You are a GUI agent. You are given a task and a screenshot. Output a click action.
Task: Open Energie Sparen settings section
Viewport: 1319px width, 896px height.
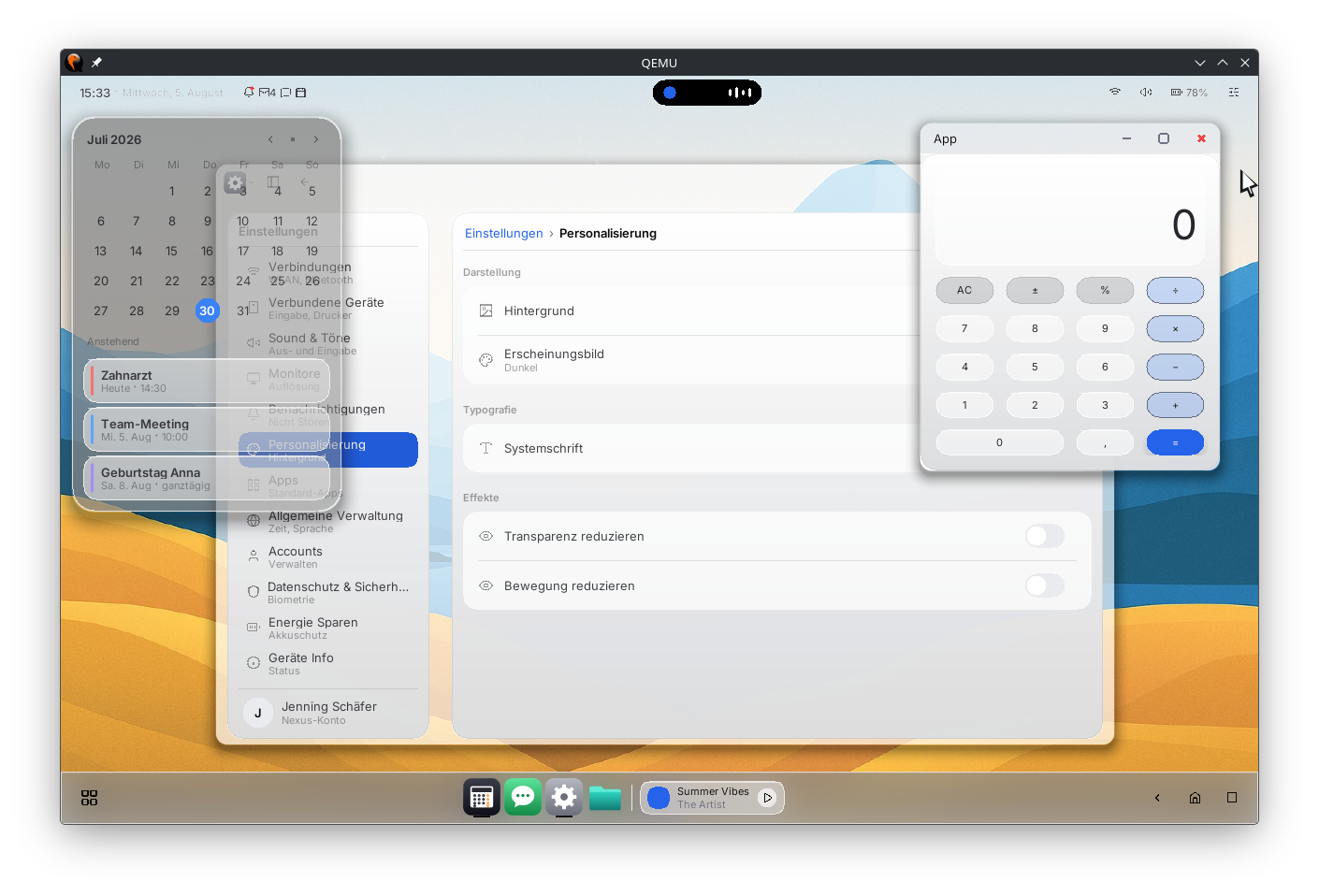click(328, 628)
